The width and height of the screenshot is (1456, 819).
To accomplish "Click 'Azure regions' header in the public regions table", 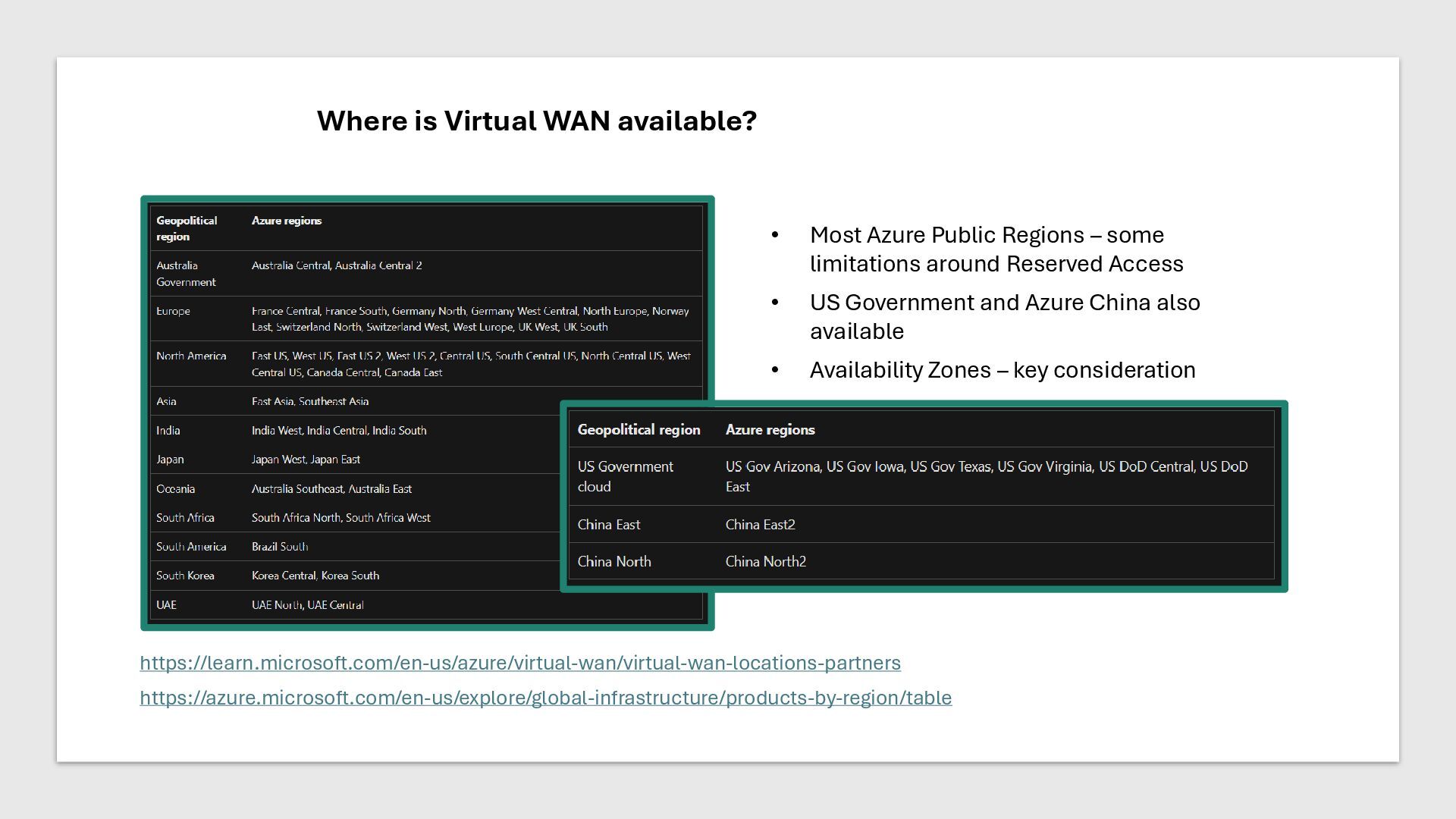I will (x=287, y=221).
